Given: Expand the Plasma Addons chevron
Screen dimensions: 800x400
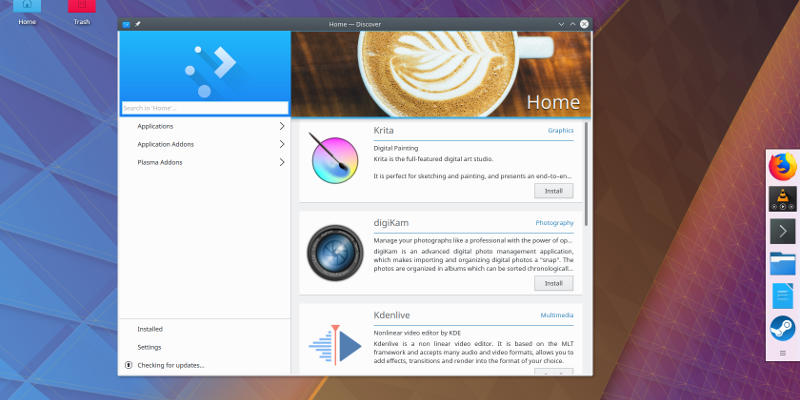Looking at the screenshot, I should click(282, 162).
